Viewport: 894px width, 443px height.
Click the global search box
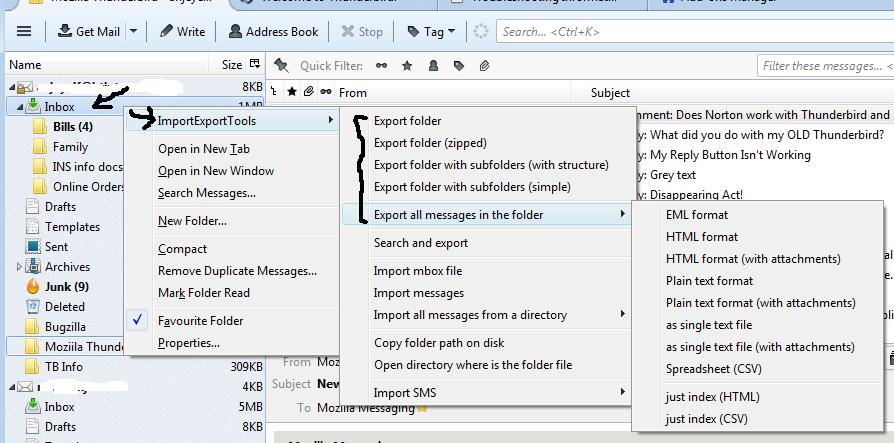tap(695, 32)
